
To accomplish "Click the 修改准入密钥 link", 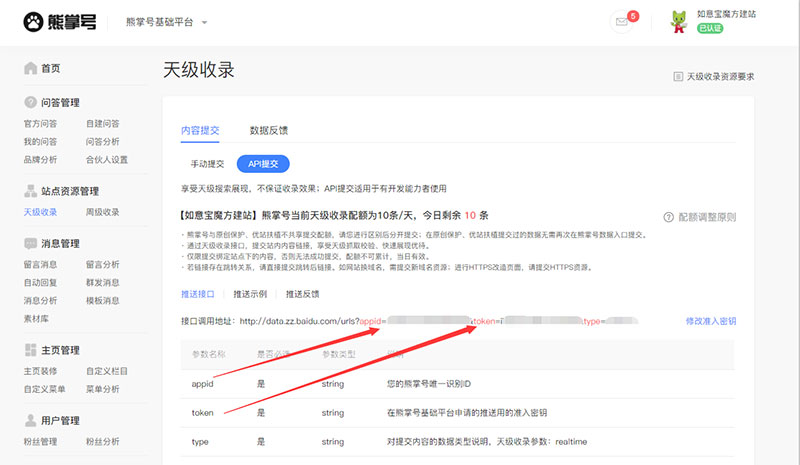I will tap(710, 321).
